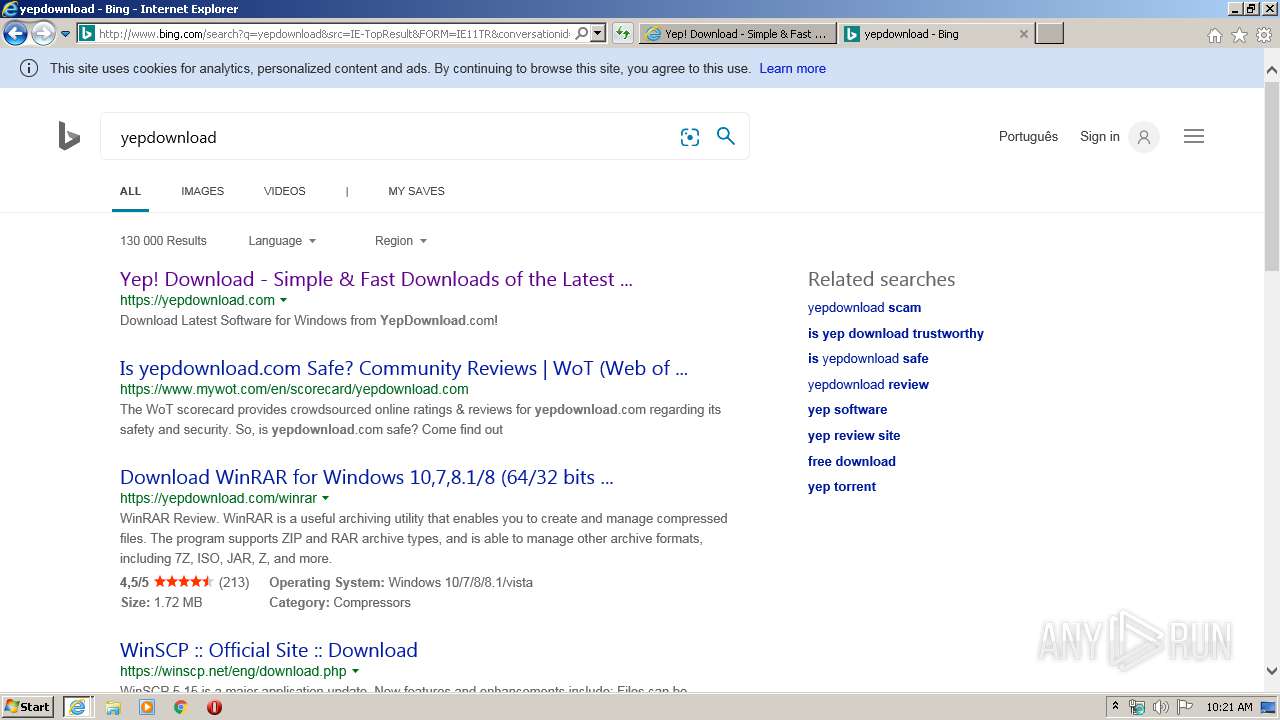
Task: Search related free download
Action: click(852, 461)
